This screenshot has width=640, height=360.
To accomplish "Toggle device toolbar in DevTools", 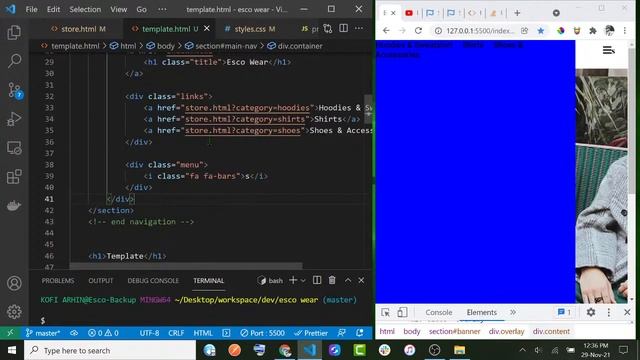I will pos(402,312).
